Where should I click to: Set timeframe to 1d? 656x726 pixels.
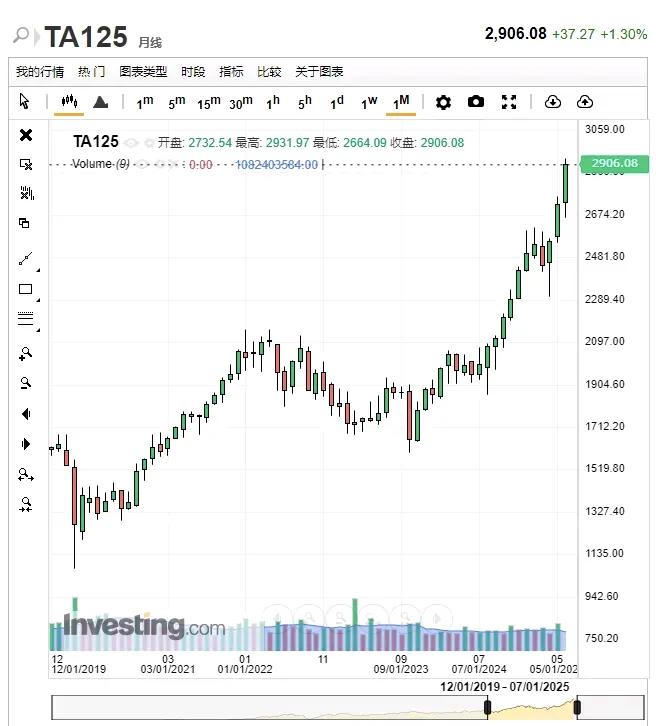tap(337, 102)
